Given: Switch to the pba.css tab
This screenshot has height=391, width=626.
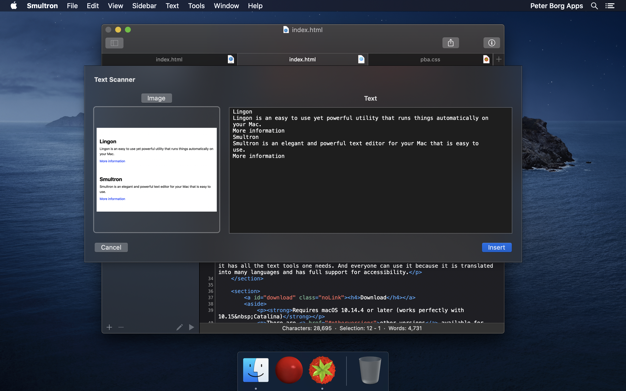Looking at the screenshot, I should [x=430, y=60].
